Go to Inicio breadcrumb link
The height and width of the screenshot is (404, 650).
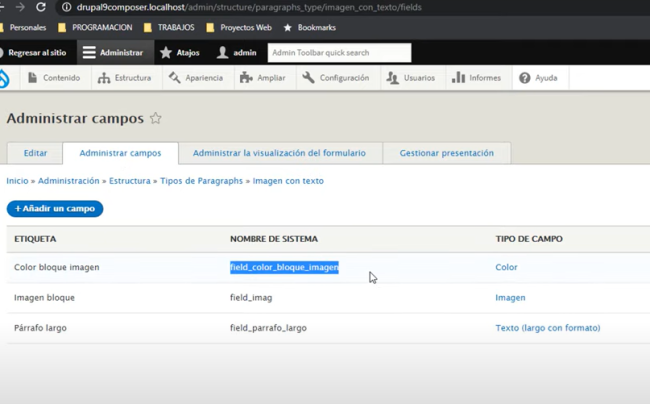17,181
